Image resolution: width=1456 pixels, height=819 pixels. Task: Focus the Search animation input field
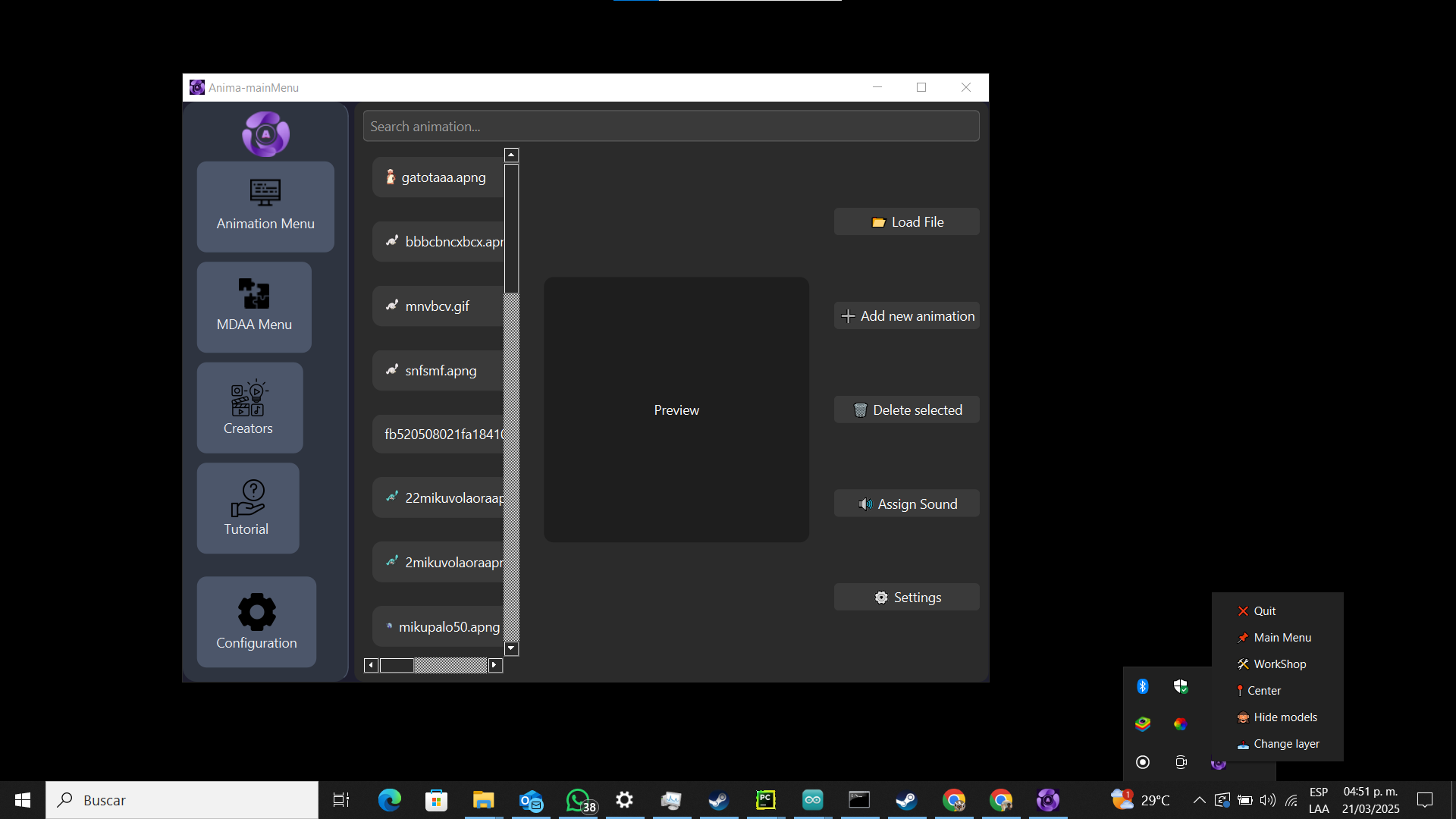tap(671, 127)
